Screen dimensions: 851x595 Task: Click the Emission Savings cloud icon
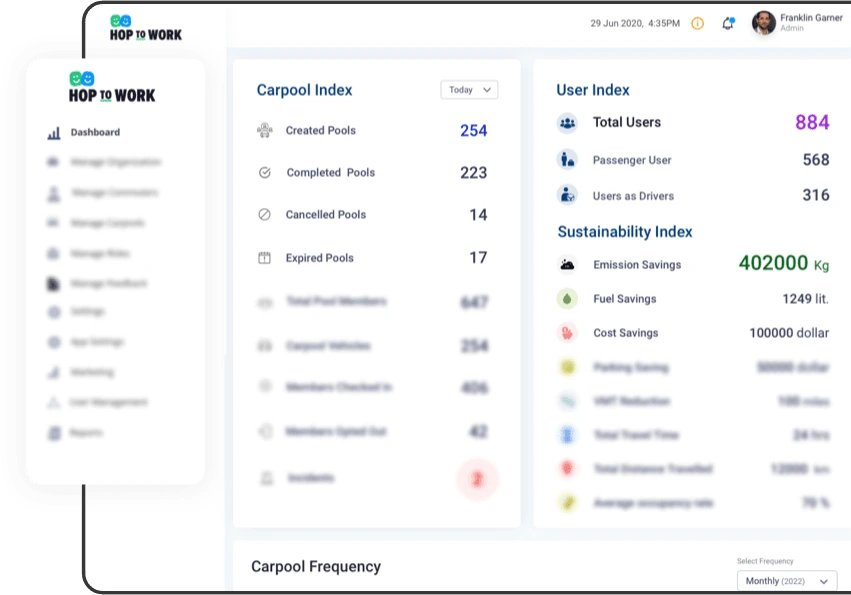coord(567,265)
